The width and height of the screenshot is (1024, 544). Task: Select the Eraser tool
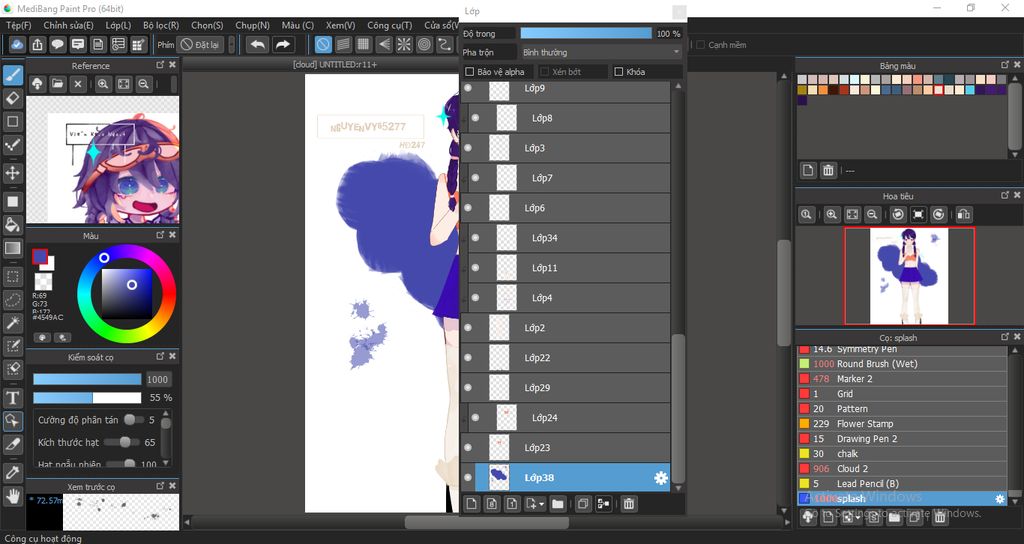tap(12, 99)
